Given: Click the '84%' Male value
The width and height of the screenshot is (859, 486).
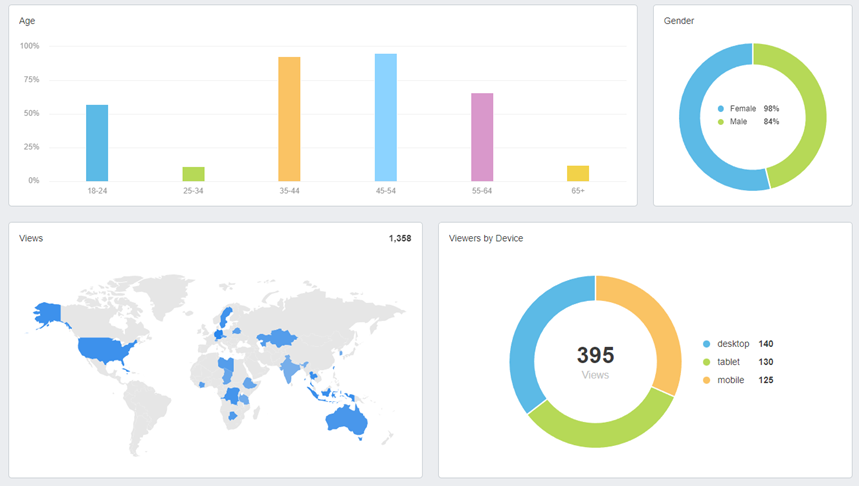Looking at the screenshot, I should click(771, 122).
